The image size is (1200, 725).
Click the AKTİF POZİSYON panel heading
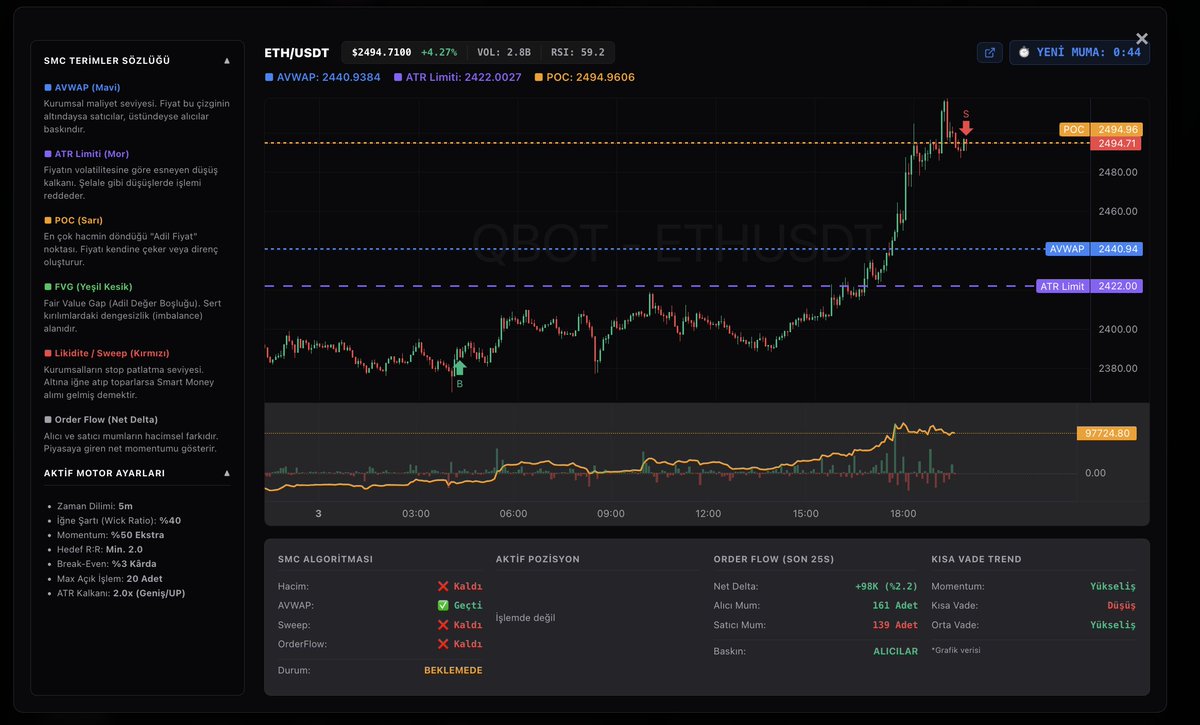[x=538, y=559]
